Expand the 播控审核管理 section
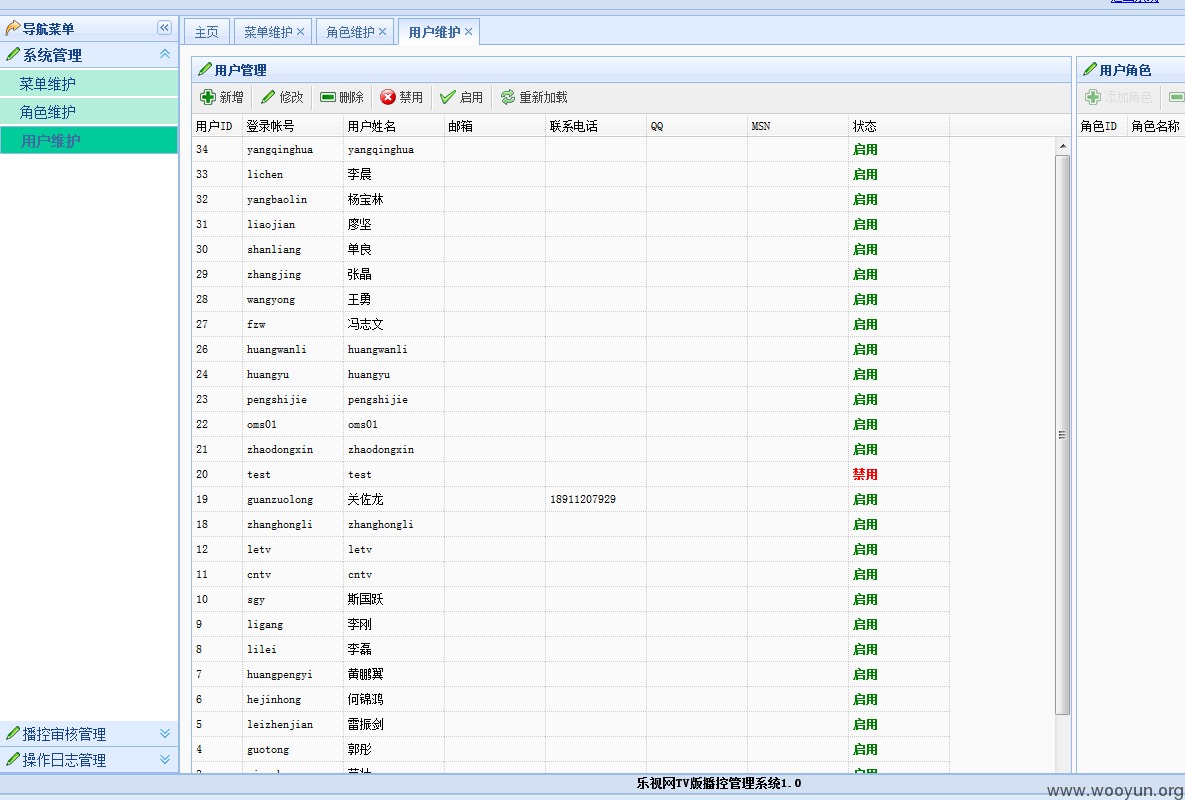The width and height of the screenshot is (1185, 800). click(x=165, y=734)
